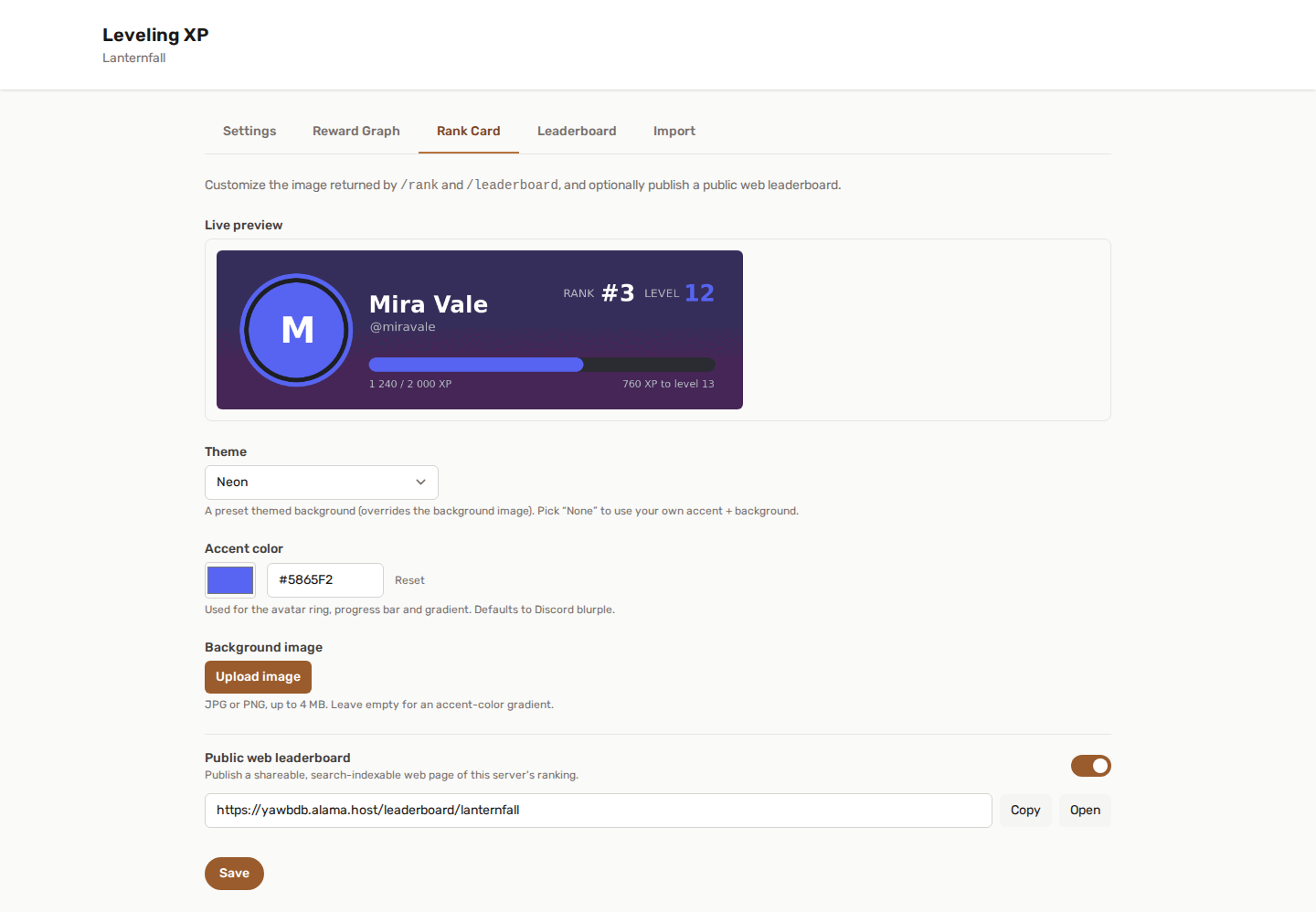
Task: Save the rank card settings
Action: (234, 874)
